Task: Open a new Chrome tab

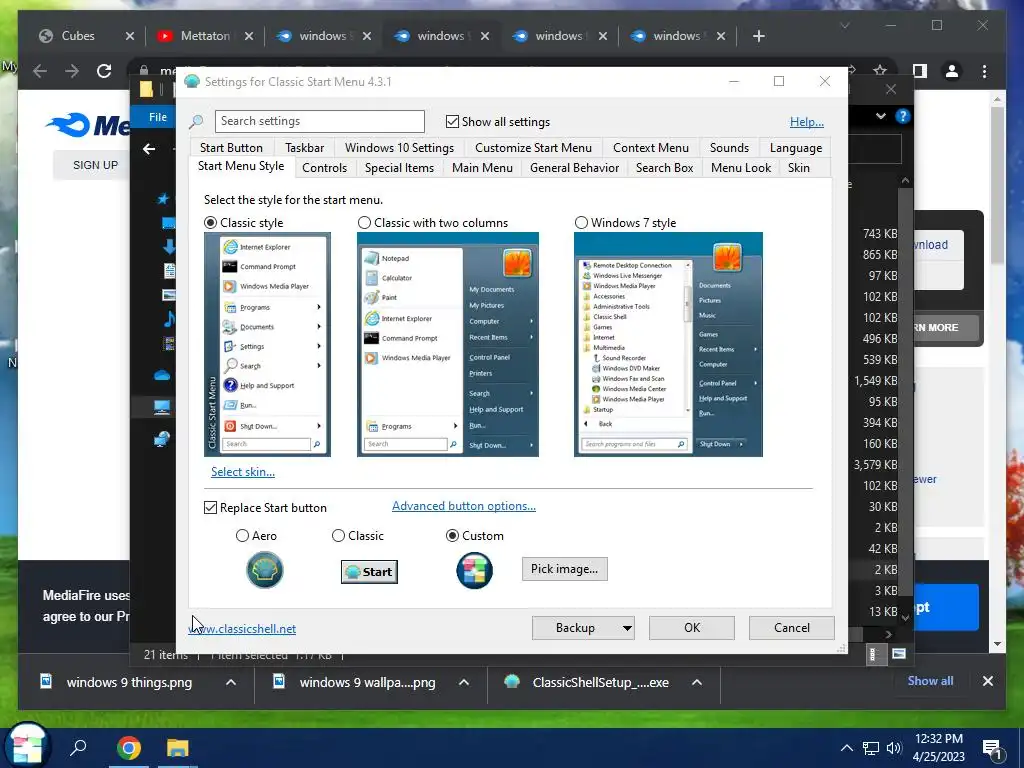Action: (x=758, y=36)
